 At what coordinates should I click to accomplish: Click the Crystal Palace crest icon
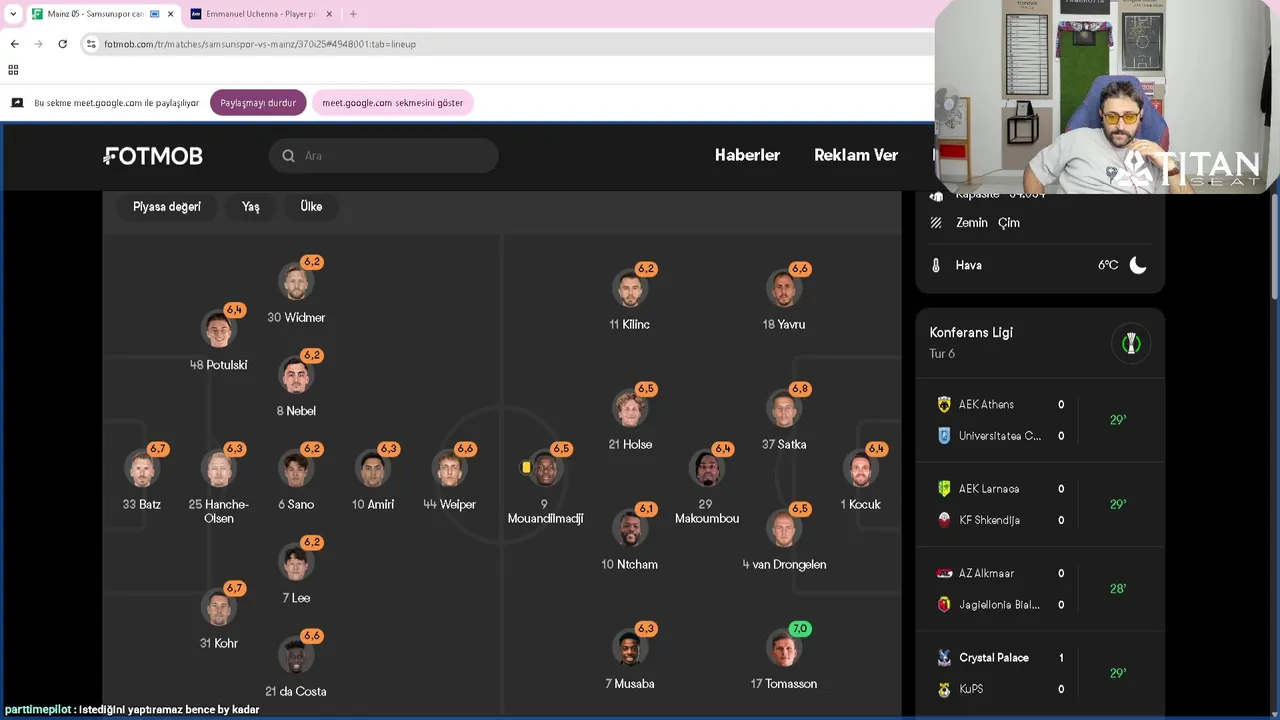point(944,658)
